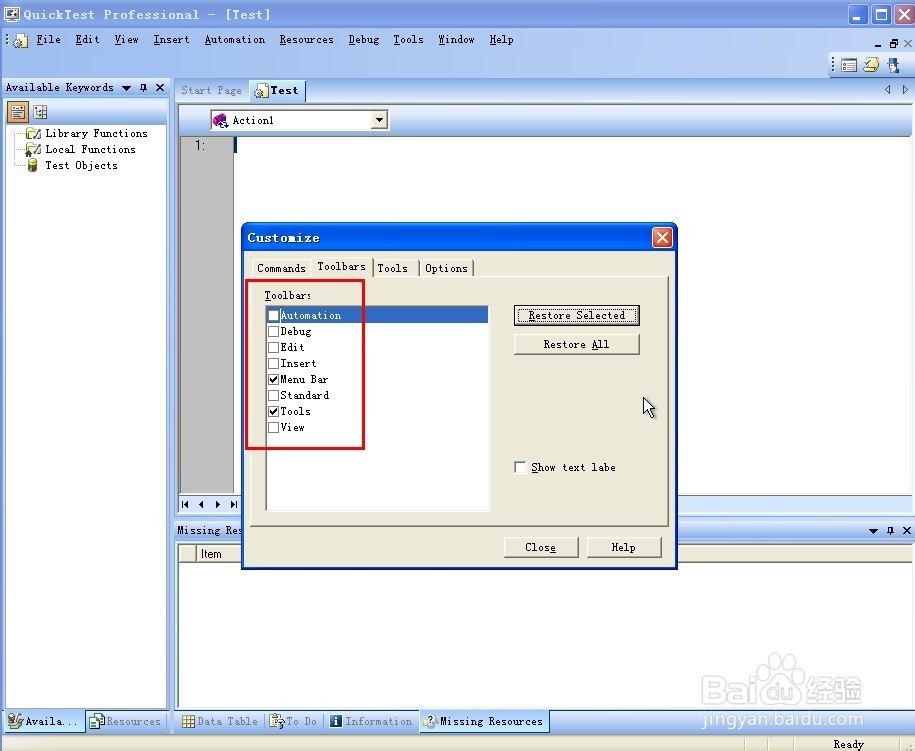Open the Data Table bottom tab
This screenshot has width=915, height=751.
click(x=221, y=721)
